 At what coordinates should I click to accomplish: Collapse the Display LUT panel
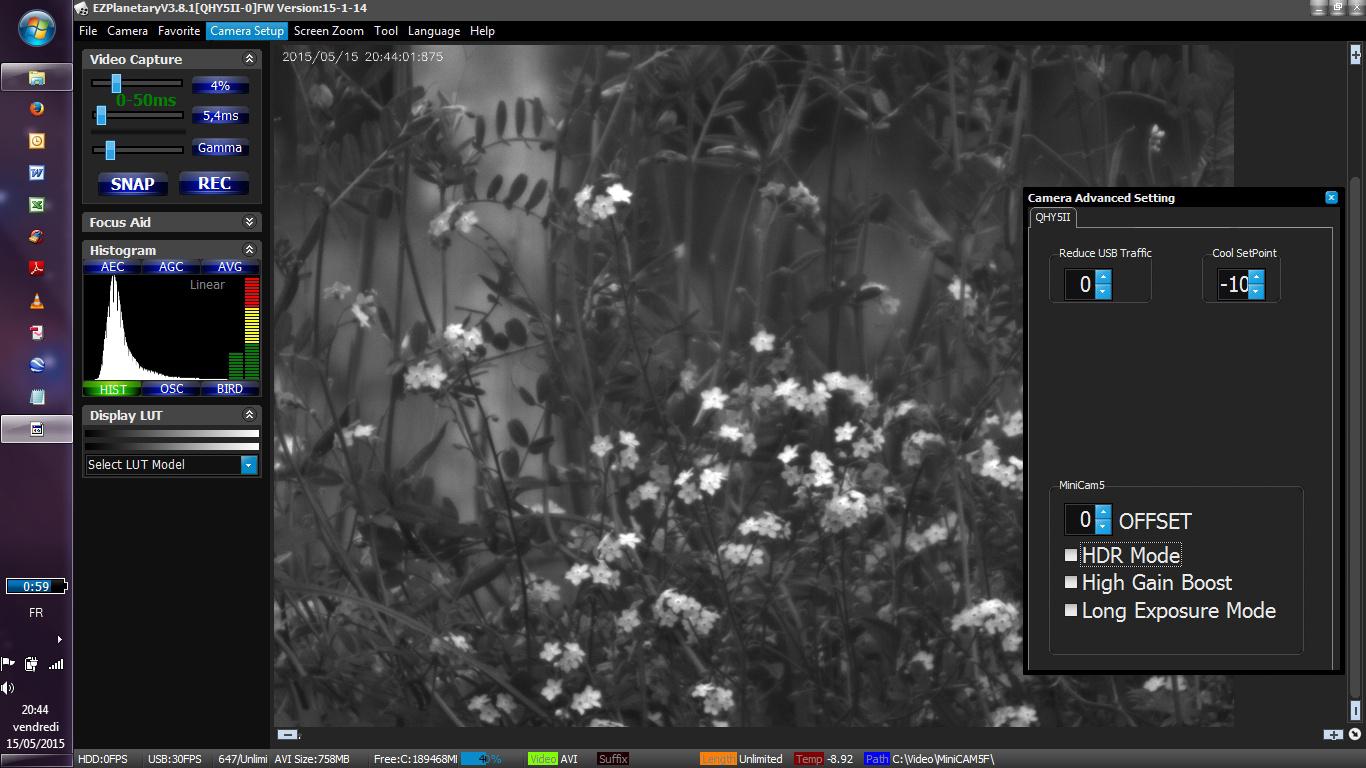(x=249, y=415)
